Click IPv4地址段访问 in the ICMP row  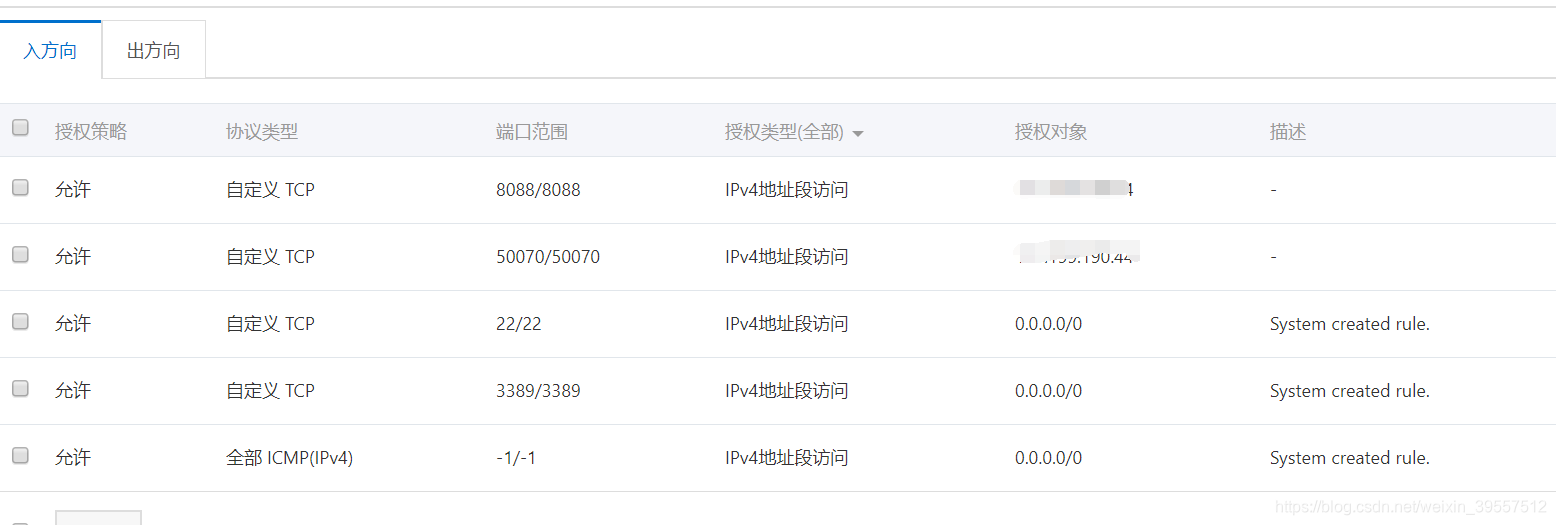pos(787,458)
